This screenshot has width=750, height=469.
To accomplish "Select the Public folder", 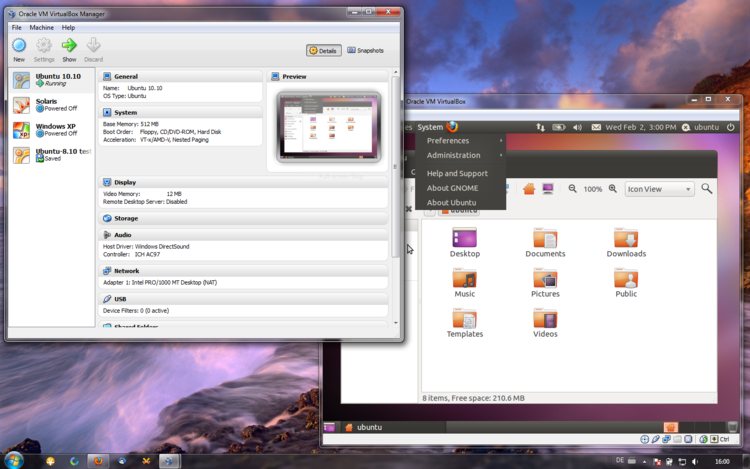I will tap(626, 283).
